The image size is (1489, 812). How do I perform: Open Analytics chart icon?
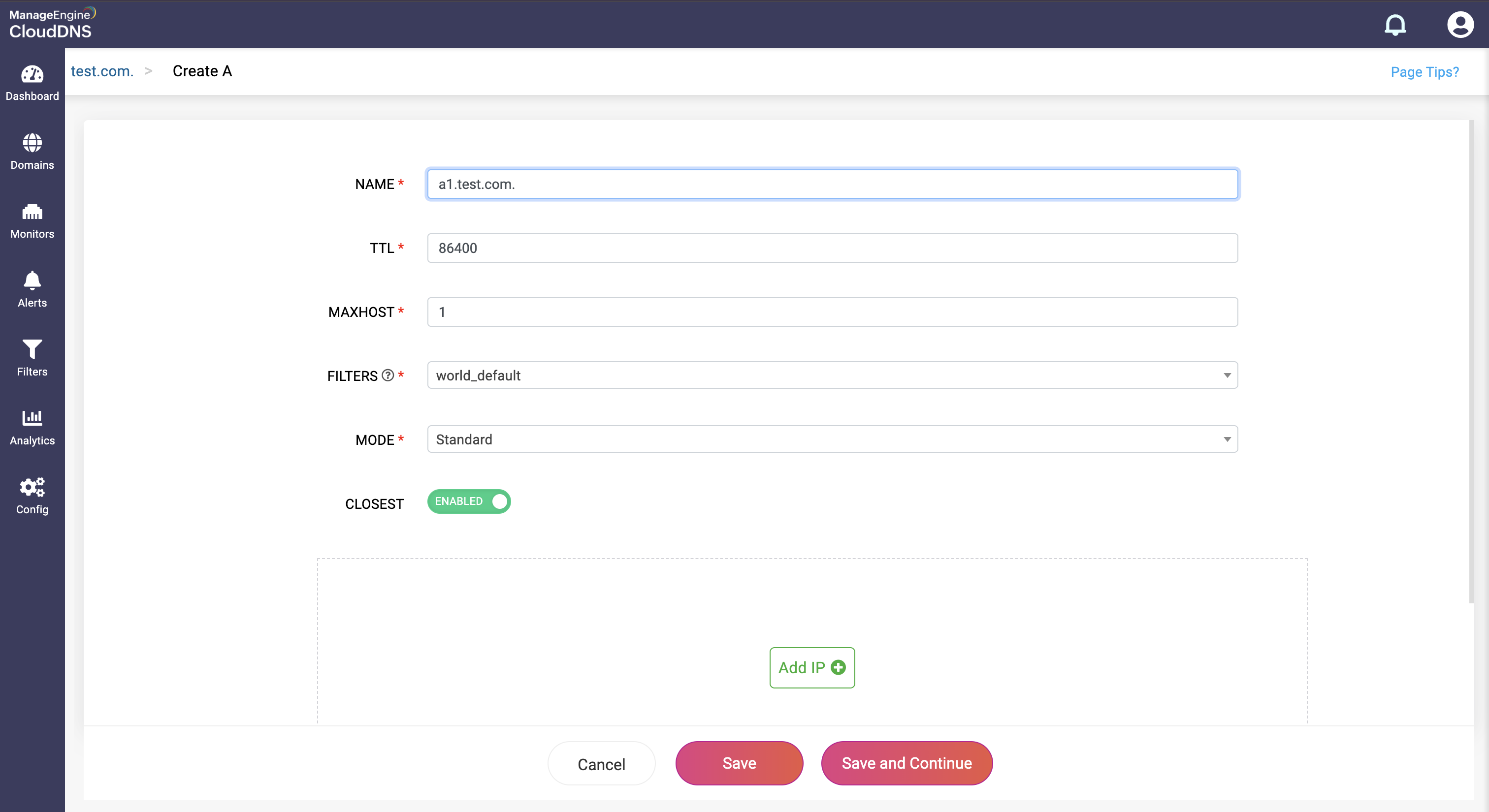32,417
